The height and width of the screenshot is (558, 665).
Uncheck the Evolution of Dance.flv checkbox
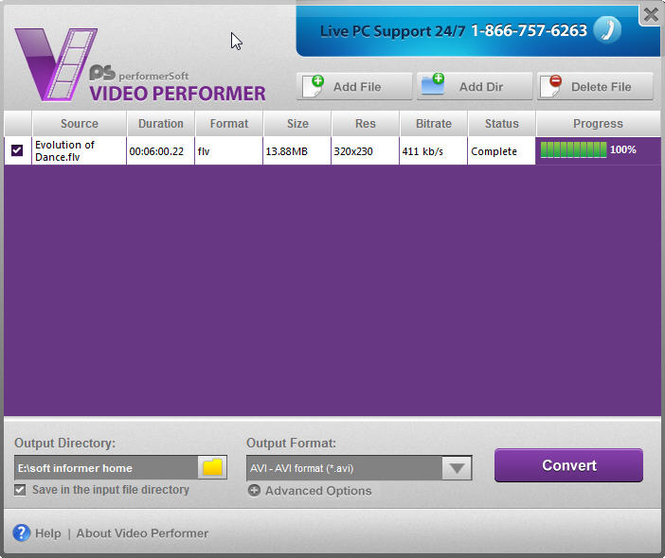point(17,151)
